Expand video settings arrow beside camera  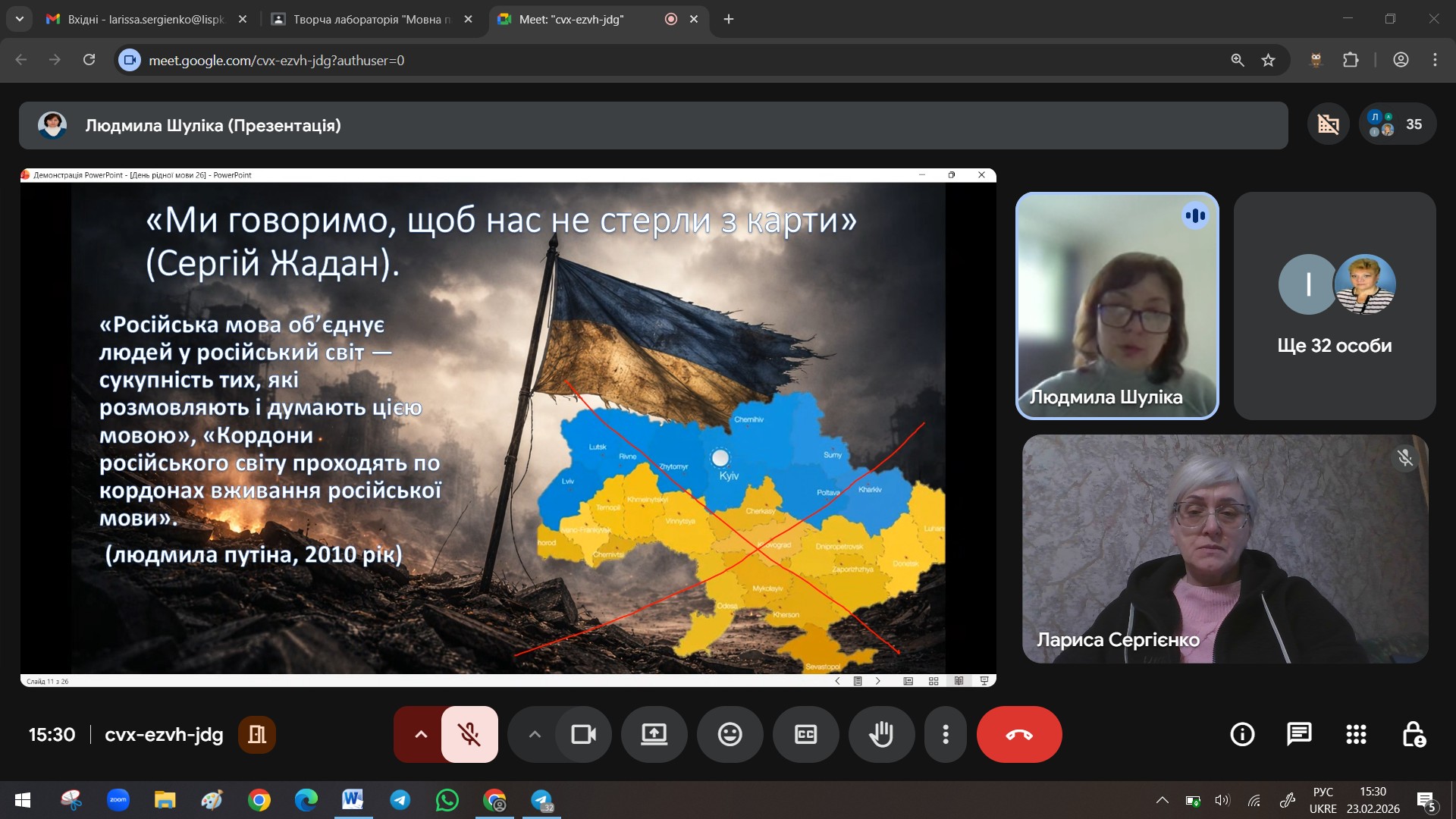(535, 734)
